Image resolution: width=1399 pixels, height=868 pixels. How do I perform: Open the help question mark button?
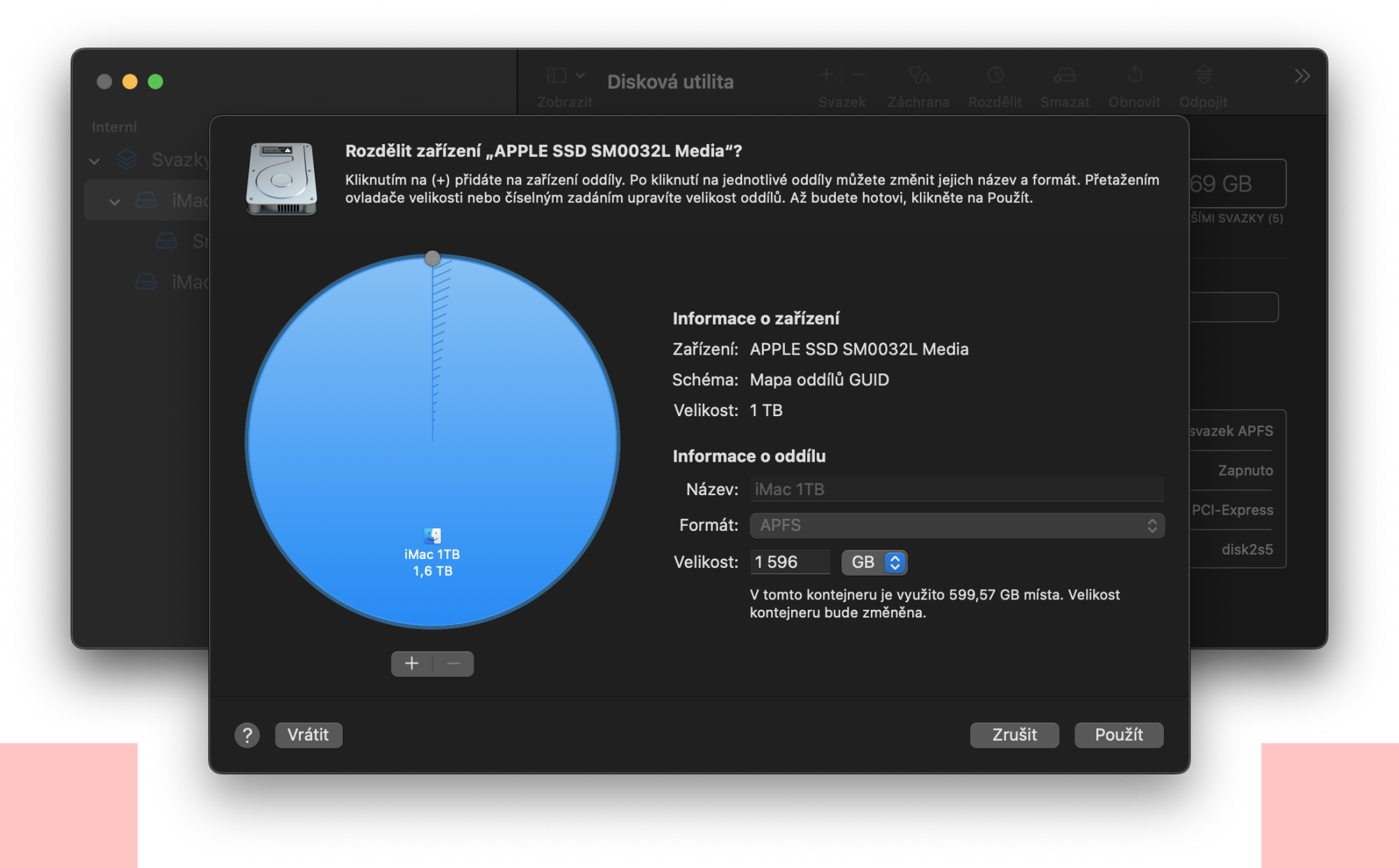247,735
